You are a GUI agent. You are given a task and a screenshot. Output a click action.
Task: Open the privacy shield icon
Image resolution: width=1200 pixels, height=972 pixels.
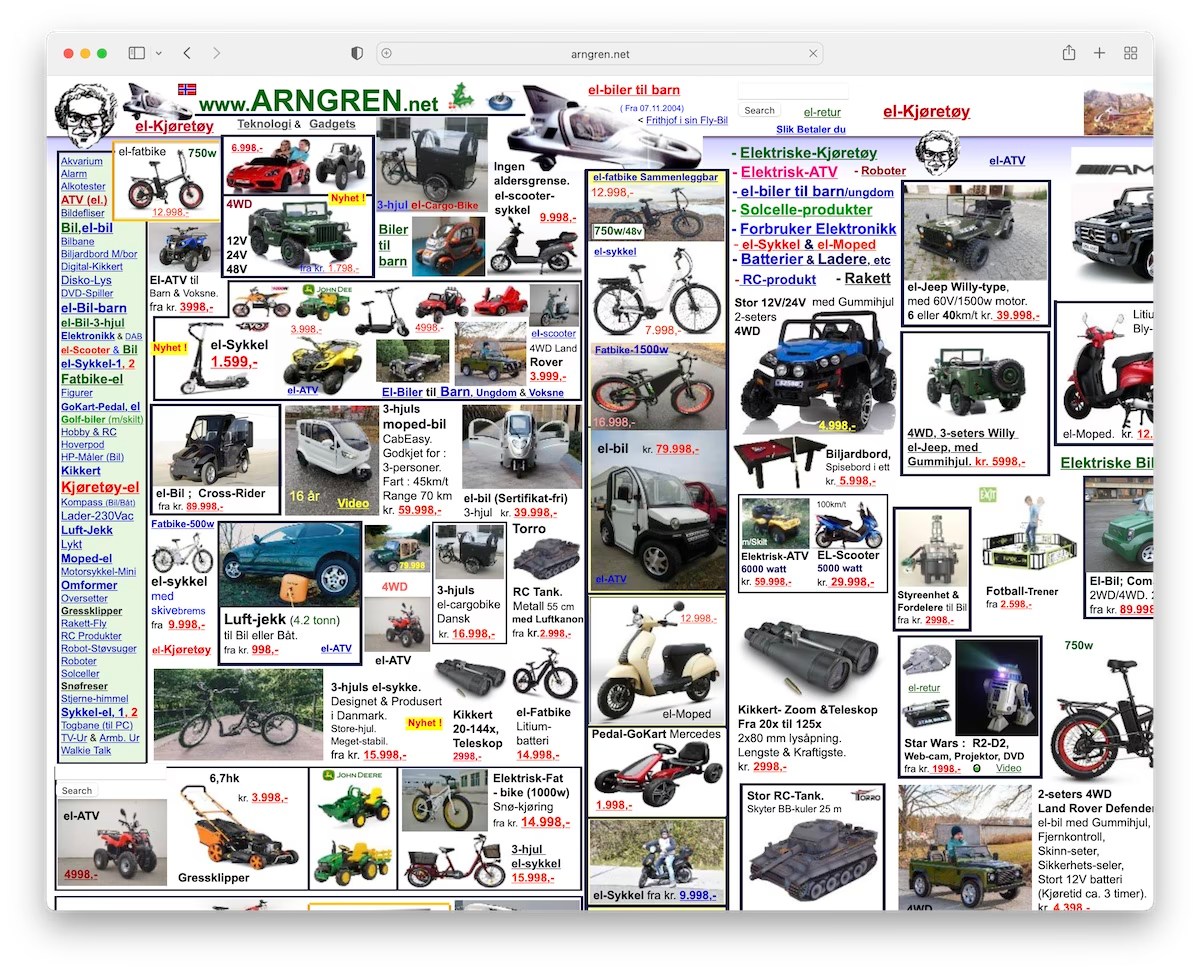click(357, 53)
